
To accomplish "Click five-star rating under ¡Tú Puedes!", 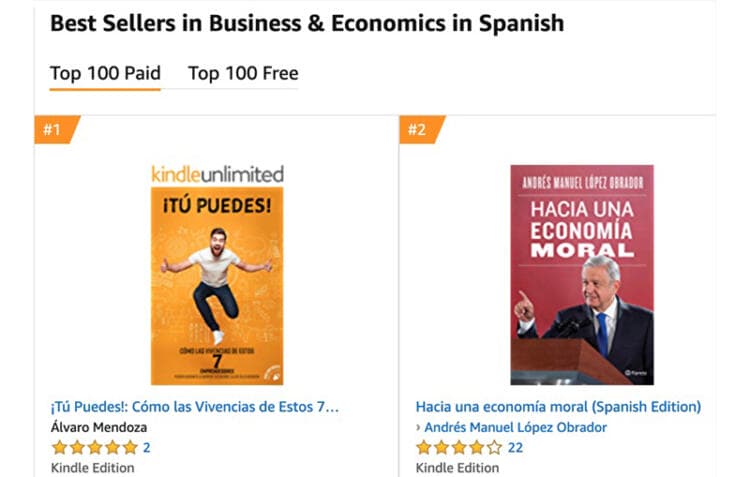I will pos(94,447).
